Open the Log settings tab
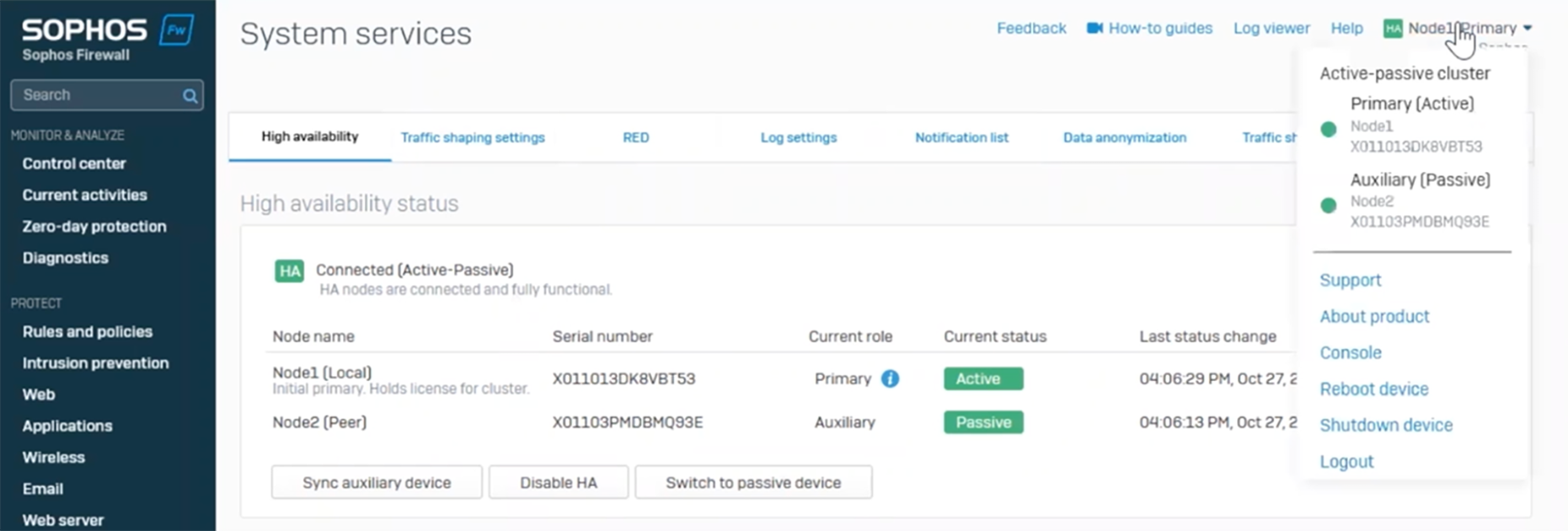 point(798,137)
